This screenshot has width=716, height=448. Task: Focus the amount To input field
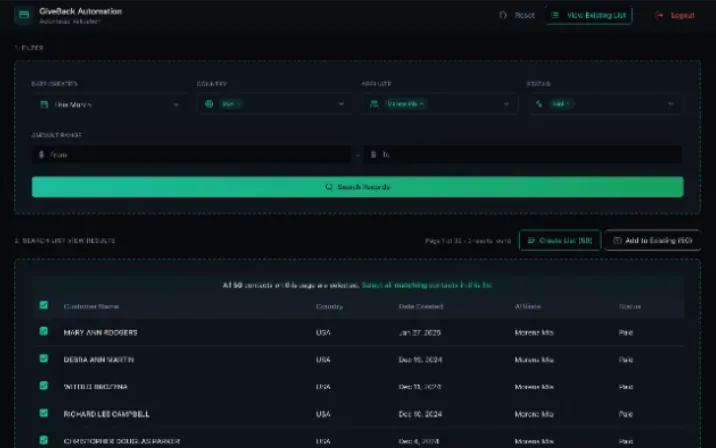[523, 155]
